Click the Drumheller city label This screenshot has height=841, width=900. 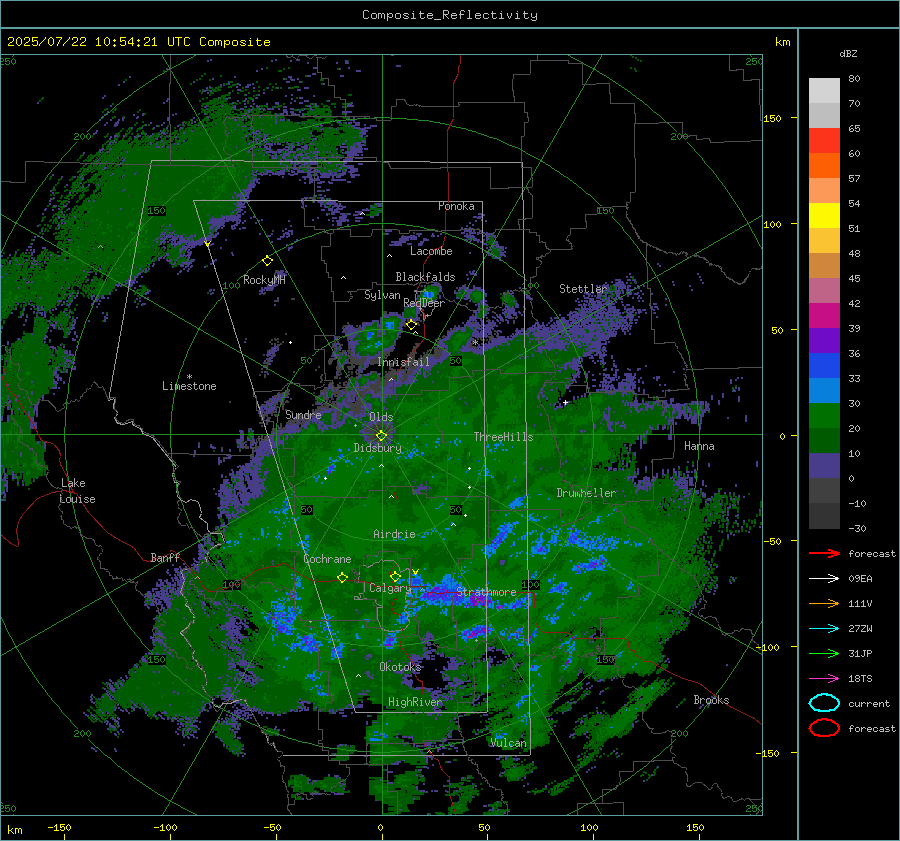[586, 493]
